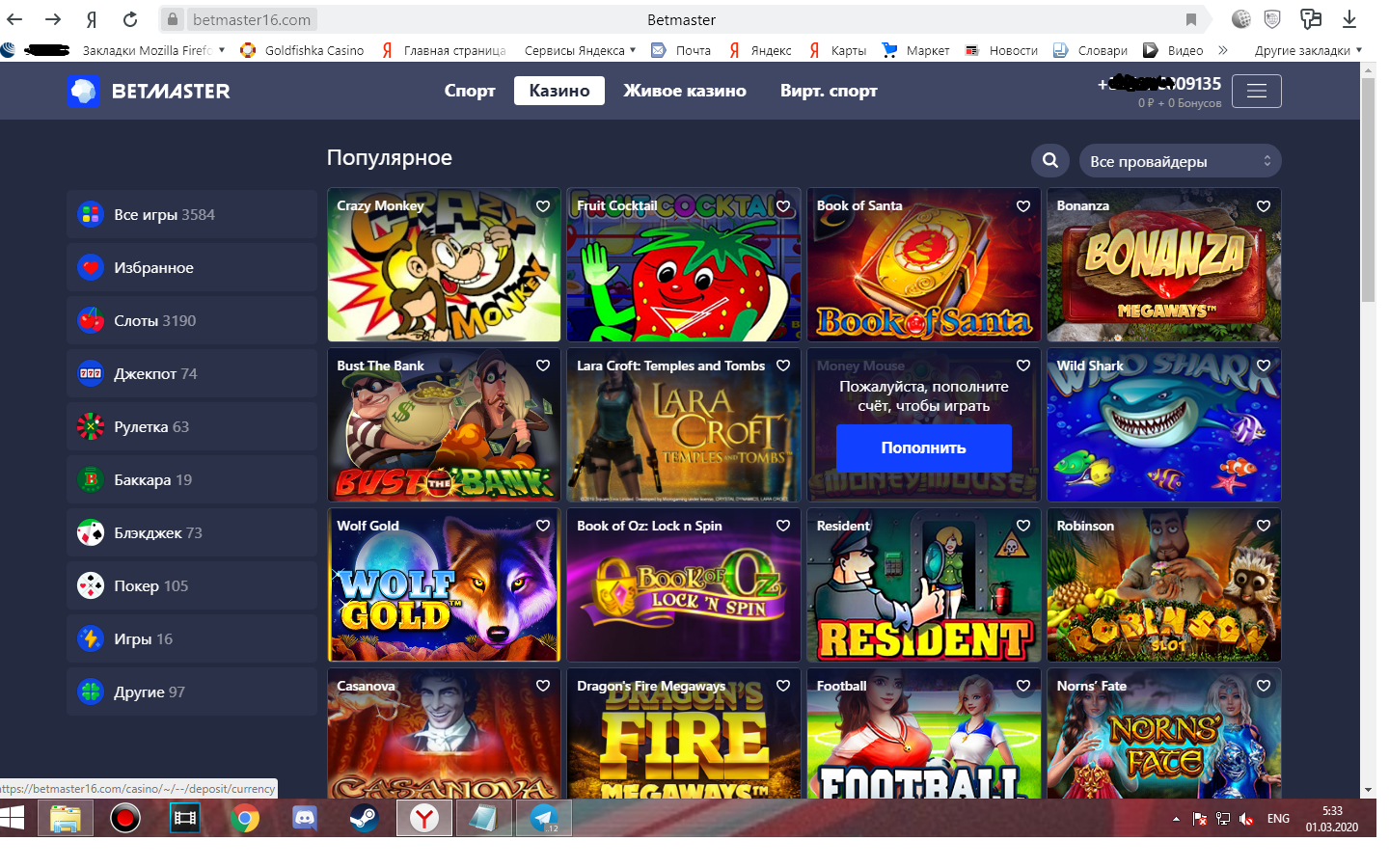The image size is (1389, 868).
Task: Open the notepad app in taskbar
Action: pos(484,819)
